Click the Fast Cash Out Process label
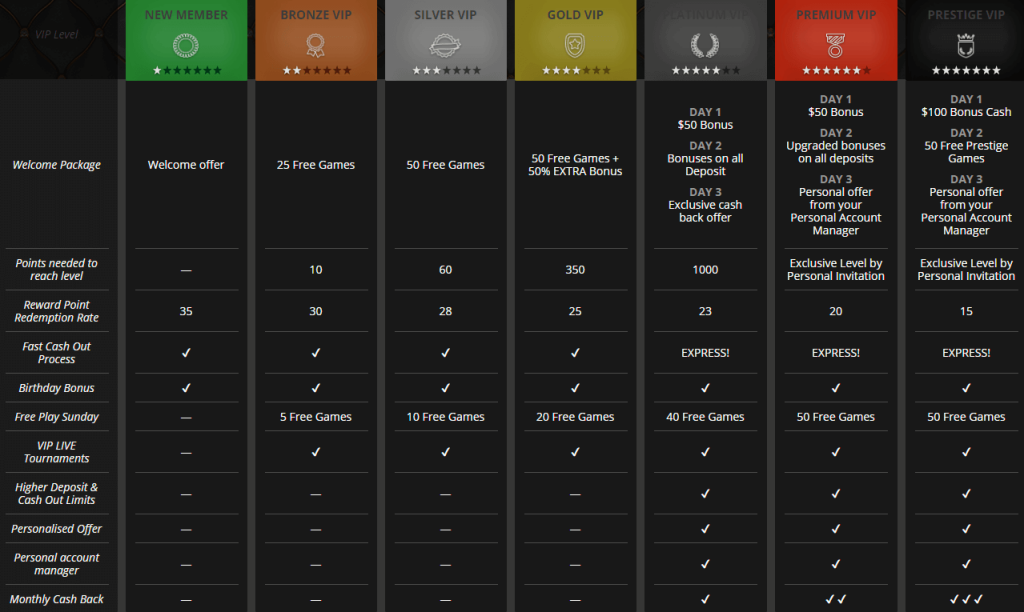The width and height of the screenshot is (1024, 612). click(57, 353)
